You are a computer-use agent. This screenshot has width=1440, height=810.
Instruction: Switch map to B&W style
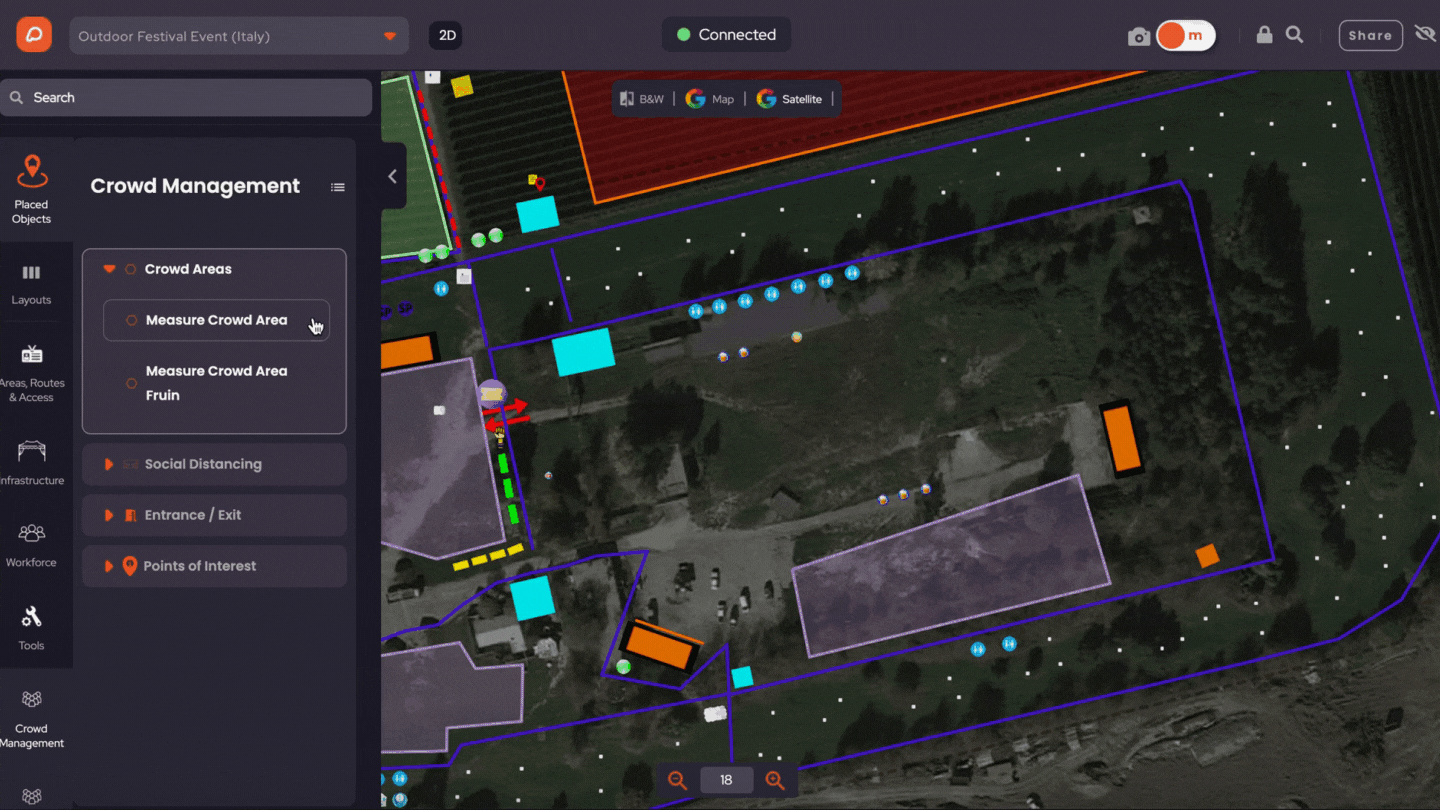tap(642, 99)
